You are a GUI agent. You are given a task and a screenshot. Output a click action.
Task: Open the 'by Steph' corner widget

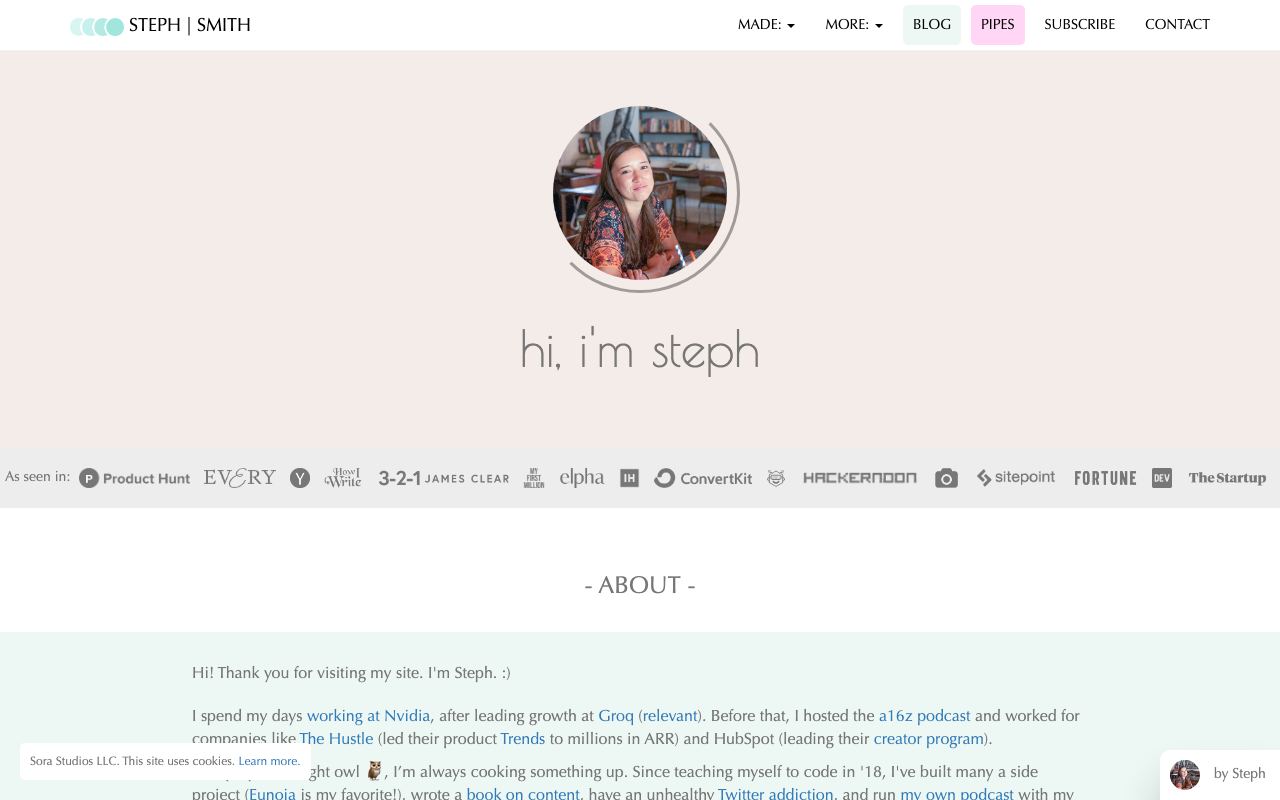click(x=1220, y=774)
